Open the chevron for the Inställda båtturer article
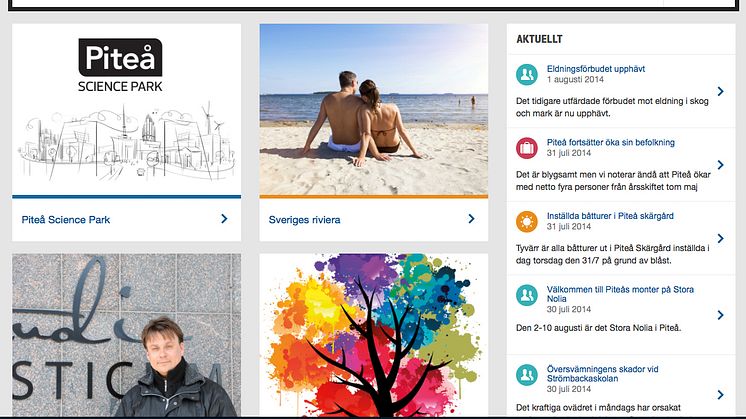 pos(721,238)
